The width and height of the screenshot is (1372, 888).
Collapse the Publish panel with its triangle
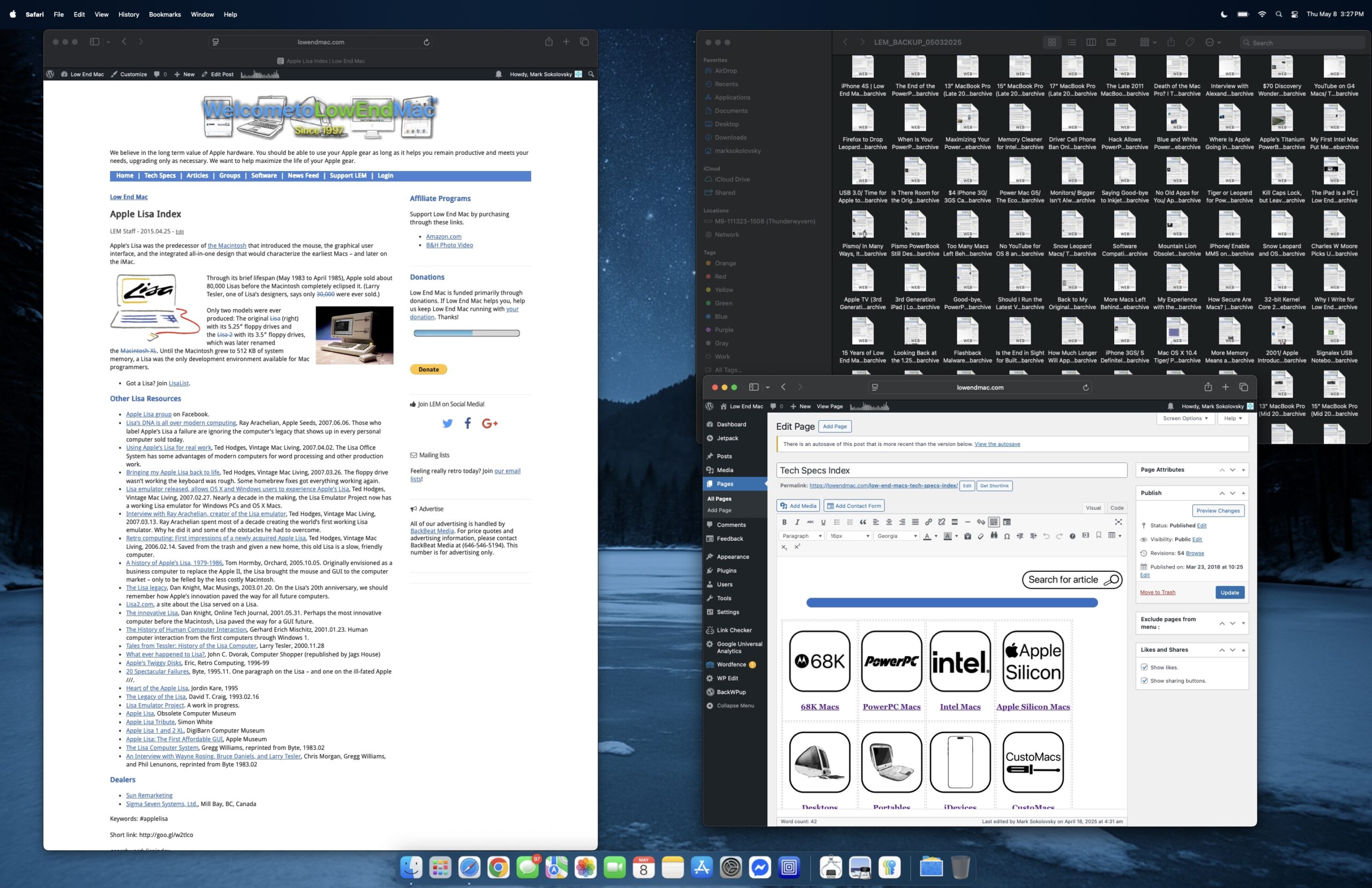point(1243,493)
